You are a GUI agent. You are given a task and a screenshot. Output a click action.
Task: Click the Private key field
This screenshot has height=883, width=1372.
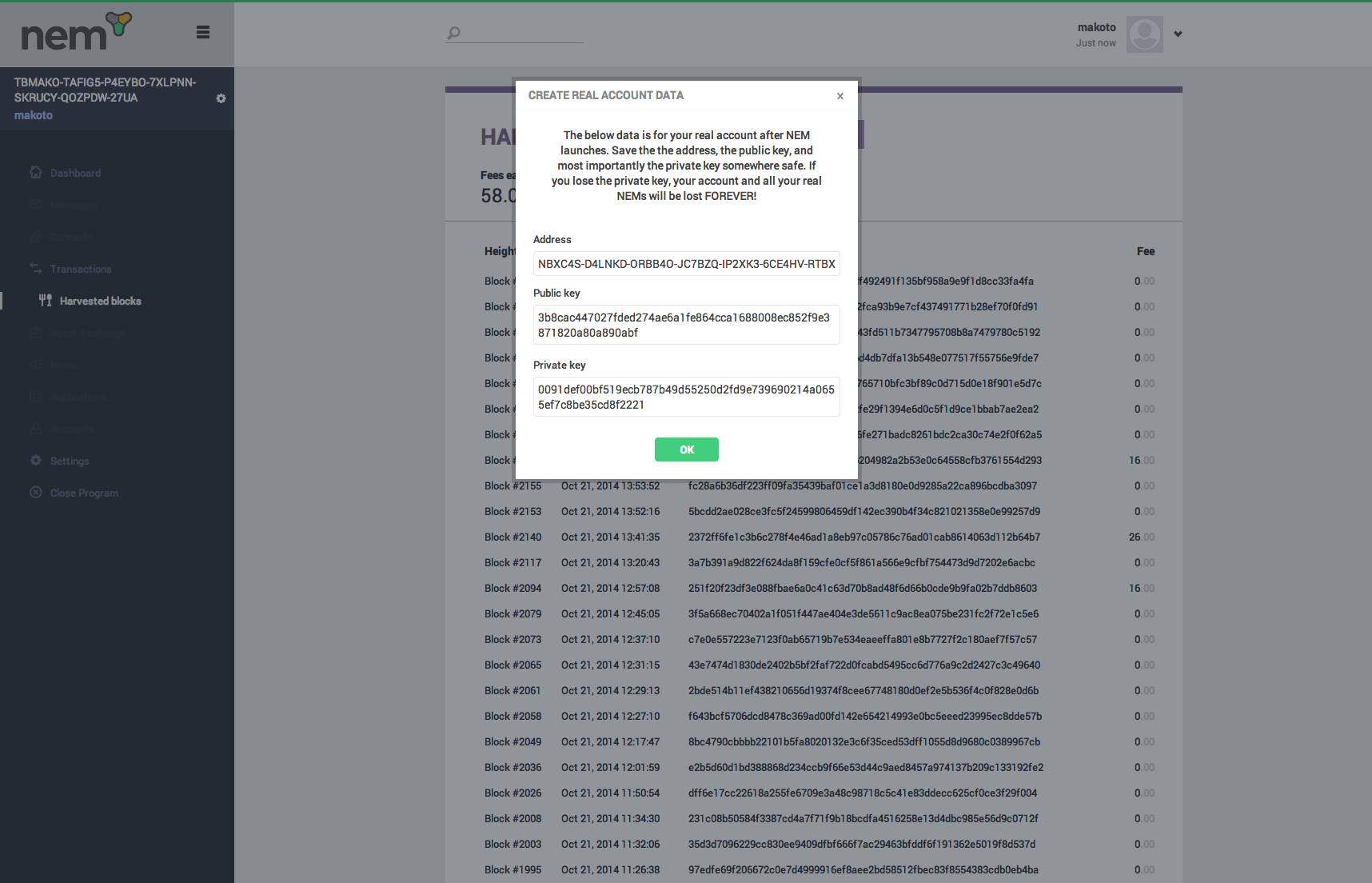pyautogui.click(x=687, y=397)
